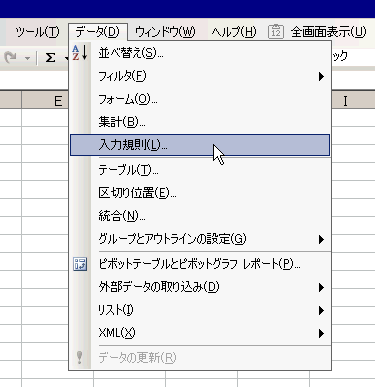Screen dimensions: 375x387
Task: Open the ウィンドウ(W) menu
Action: pyautogui.click(x=165, y=32)
